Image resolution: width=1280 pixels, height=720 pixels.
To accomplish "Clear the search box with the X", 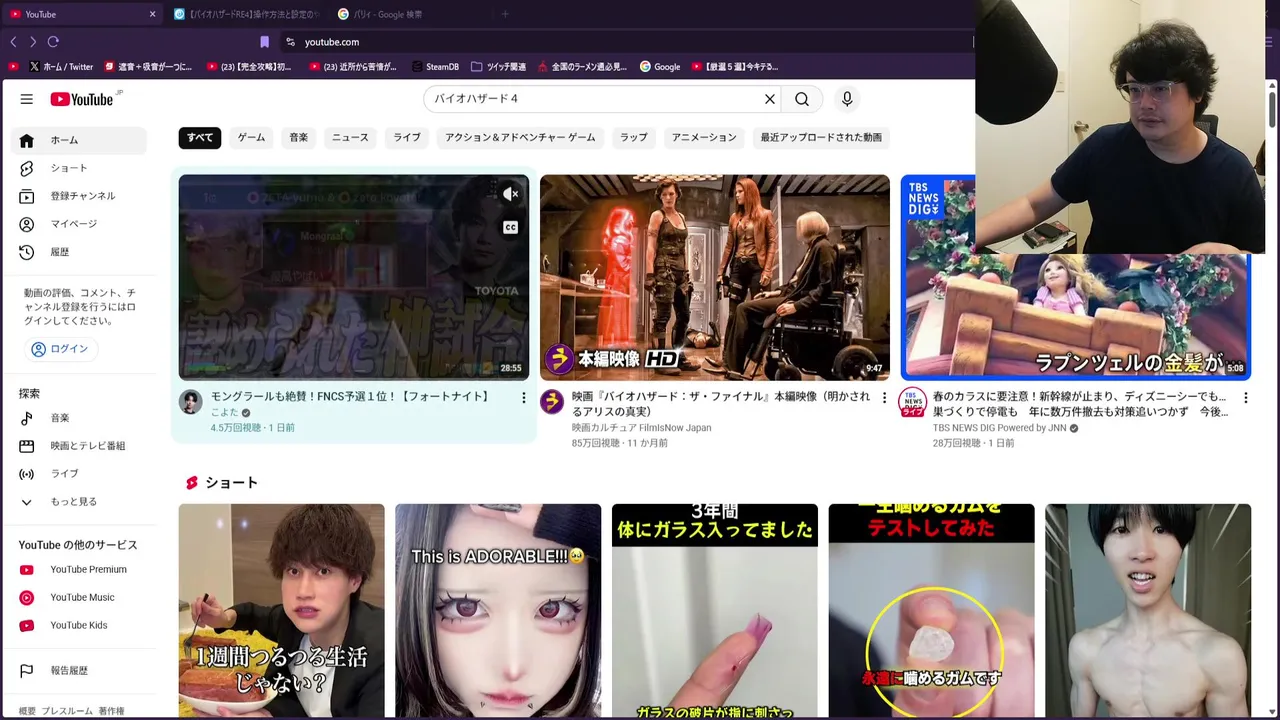I will tap(770, 99).
